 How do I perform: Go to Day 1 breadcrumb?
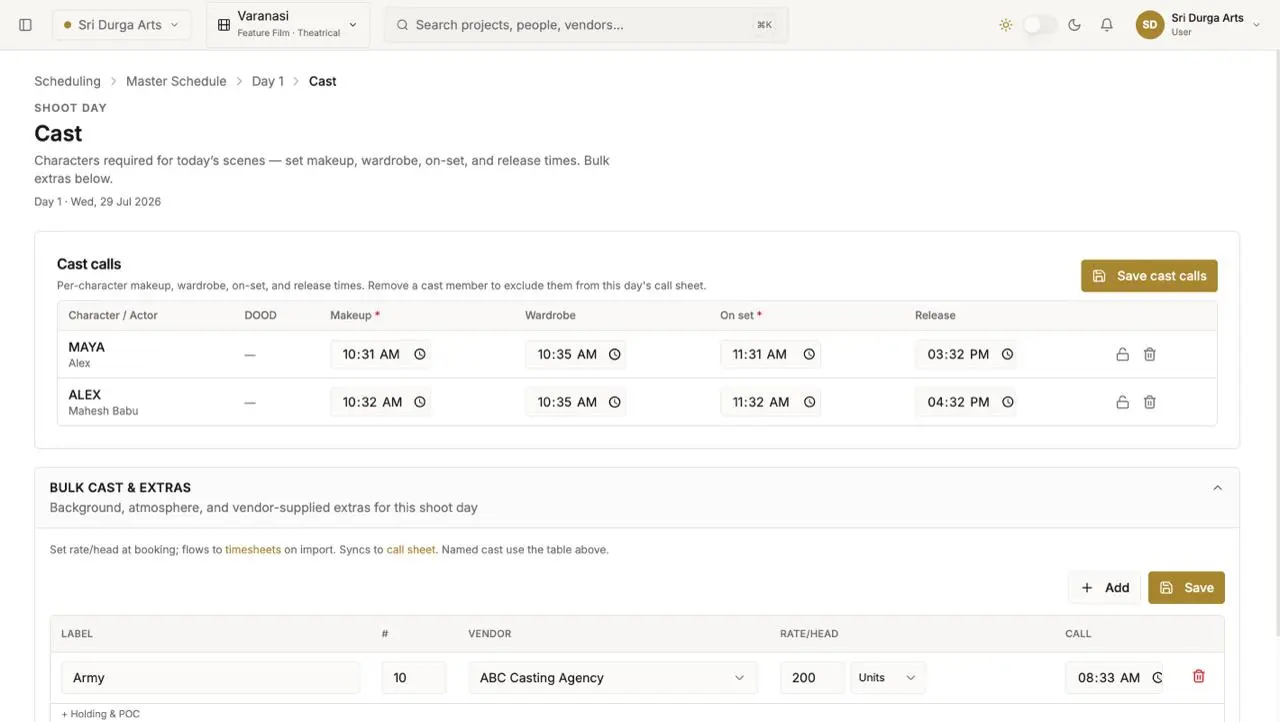267,81
